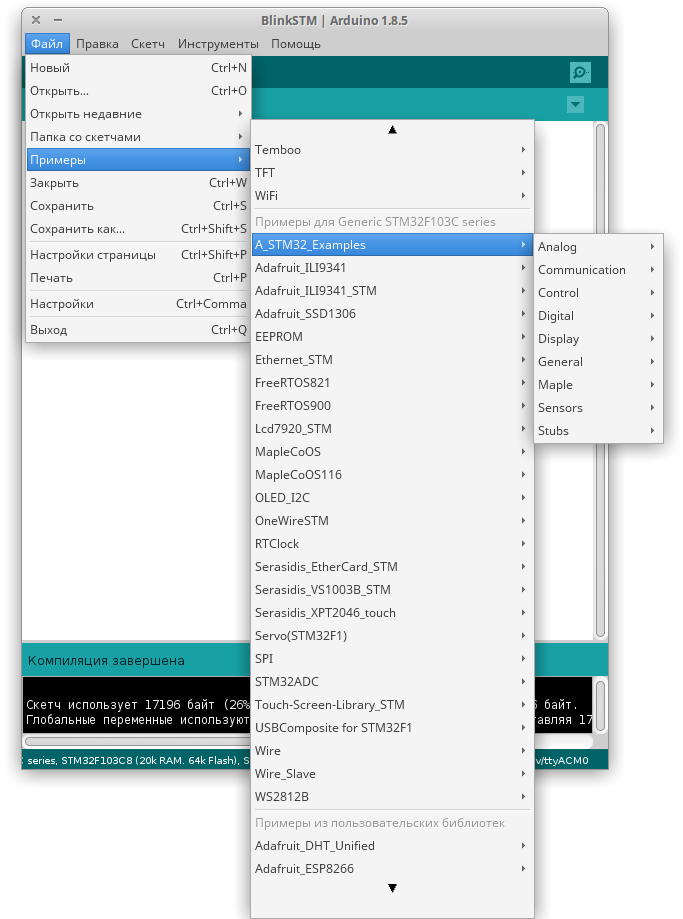The height and width of the screenshot is (919, 683).
Task: Open Touch-Screen-Library_STM examples
Action: coord(392,704)
